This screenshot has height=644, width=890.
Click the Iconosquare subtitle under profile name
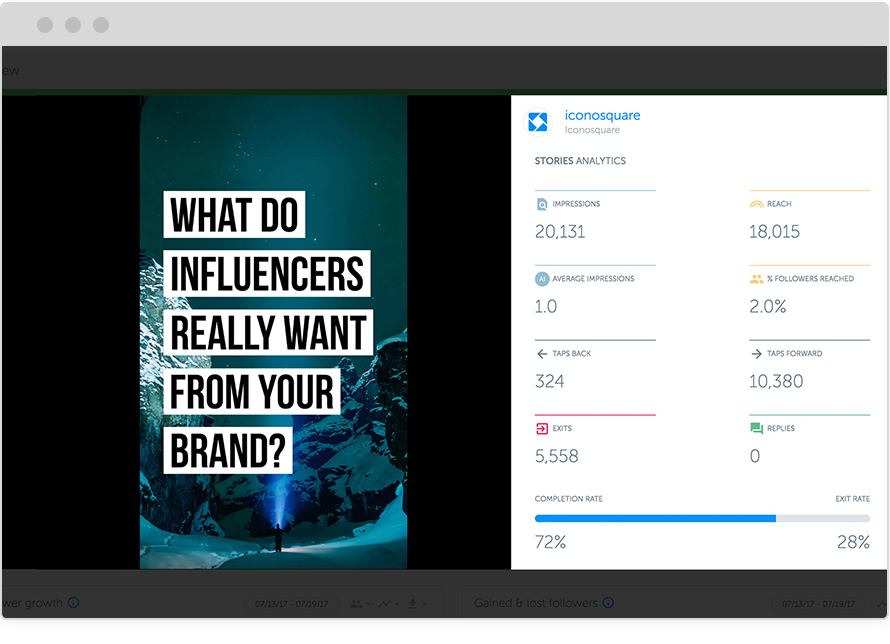[592, 130]
